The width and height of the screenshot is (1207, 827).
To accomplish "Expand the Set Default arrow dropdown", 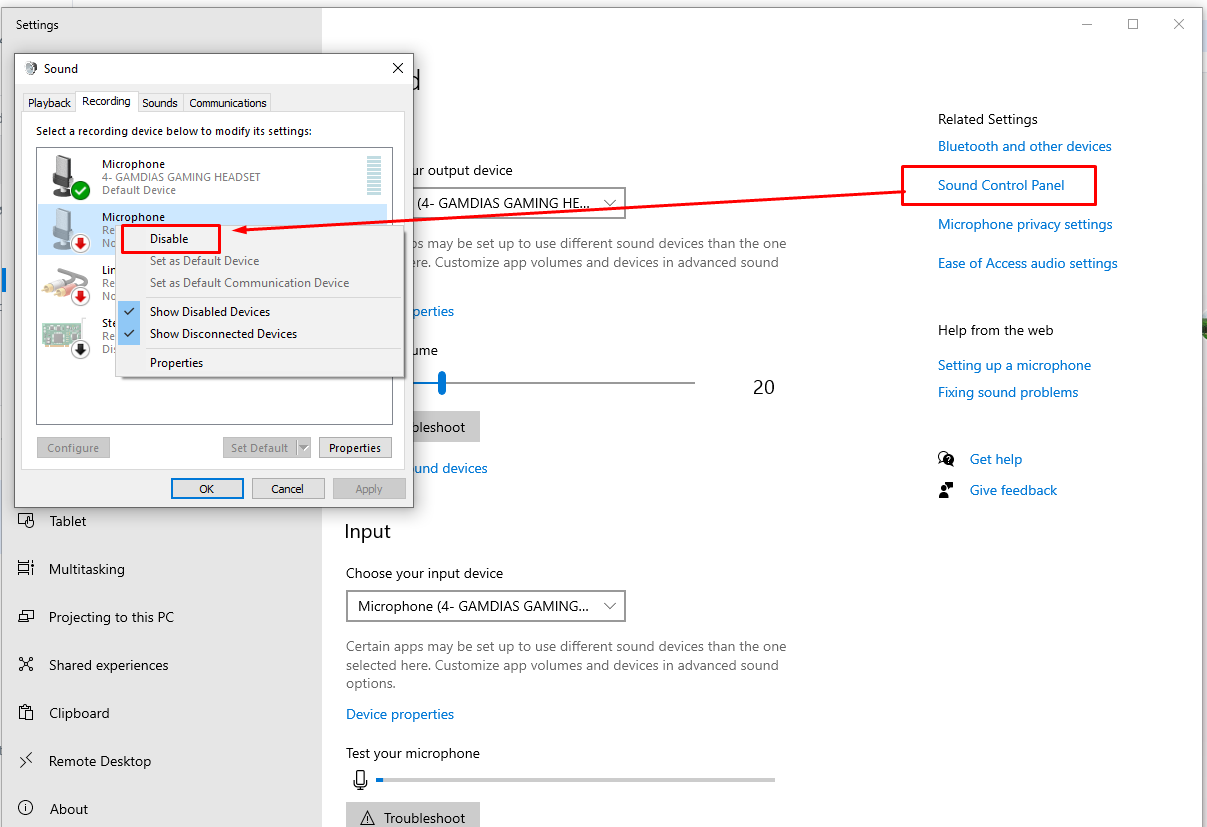I will click(304, 448).
